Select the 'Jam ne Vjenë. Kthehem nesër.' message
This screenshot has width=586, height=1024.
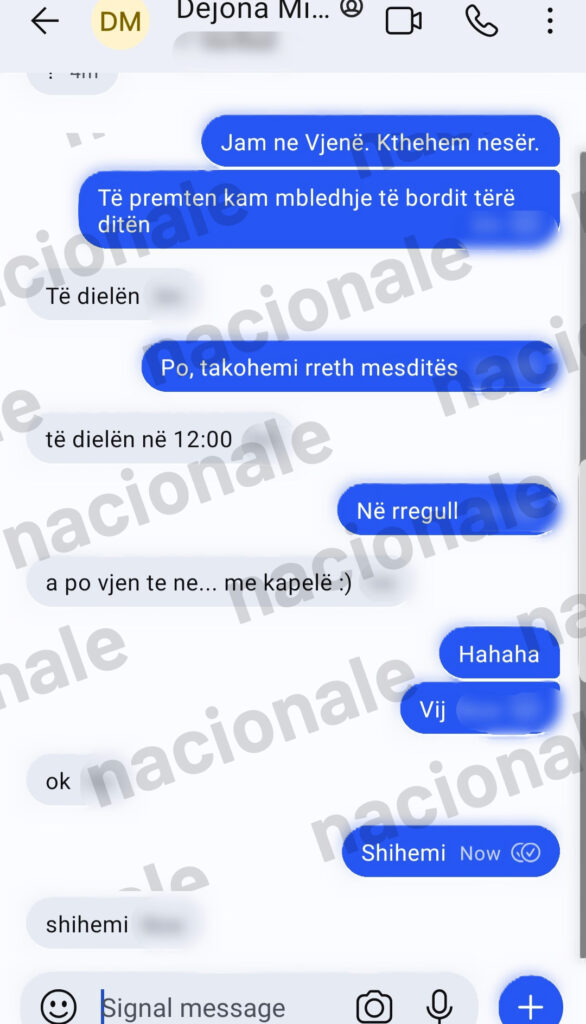tap(380, 142)
